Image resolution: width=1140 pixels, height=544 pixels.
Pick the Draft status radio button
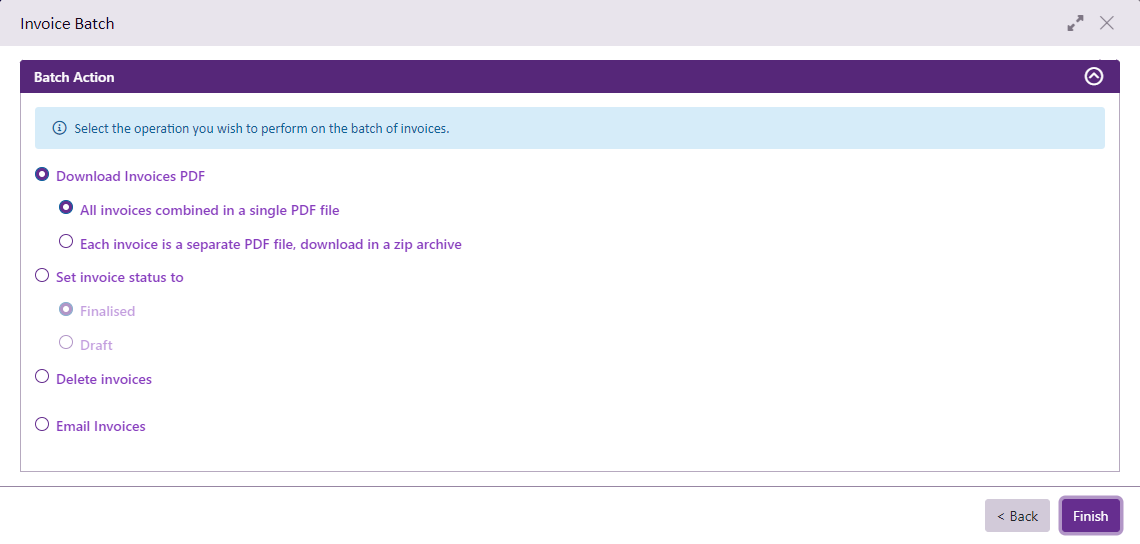(66, 342)
